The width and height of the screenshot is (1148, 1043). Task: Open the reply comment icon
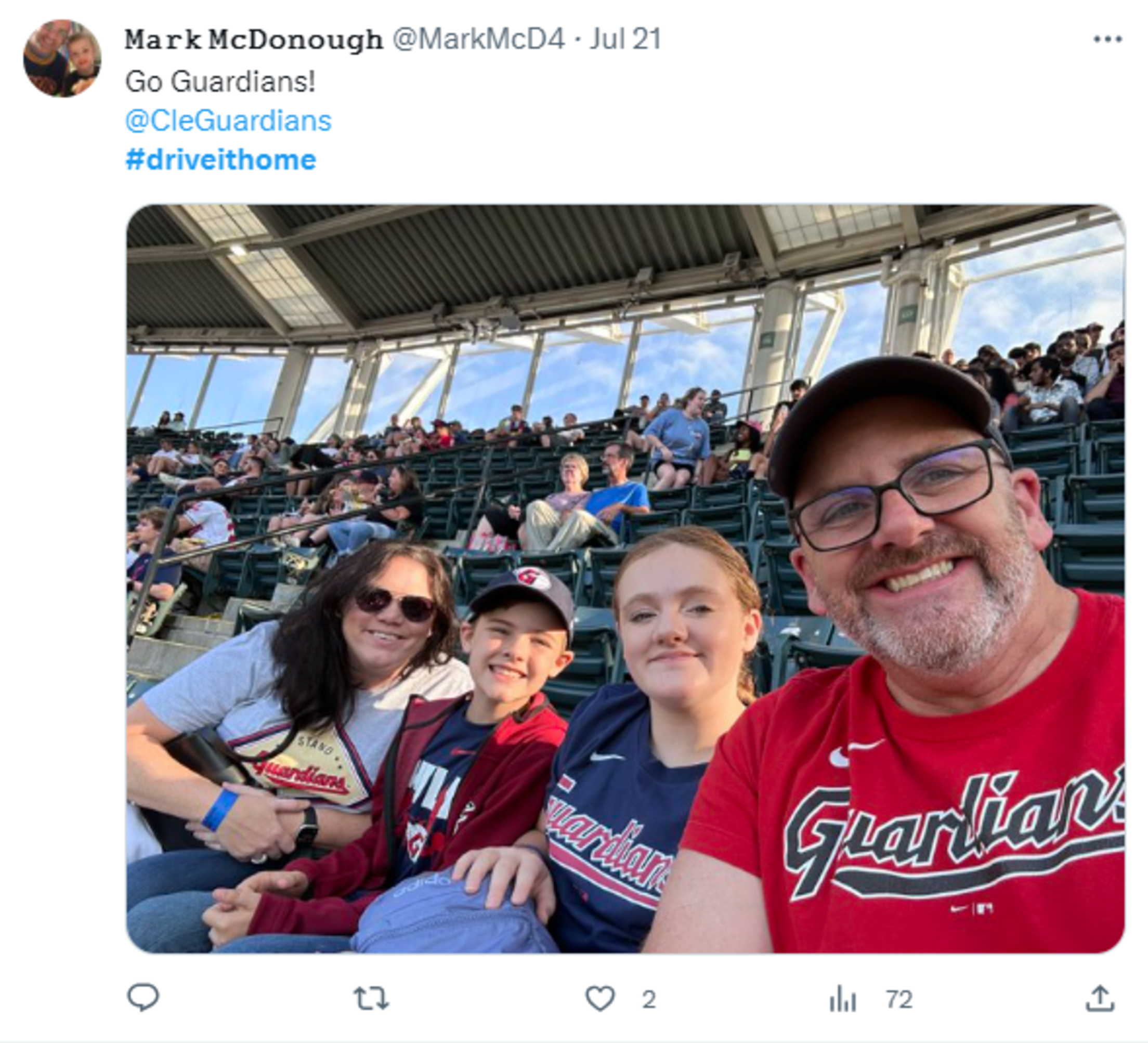[143, 997]
